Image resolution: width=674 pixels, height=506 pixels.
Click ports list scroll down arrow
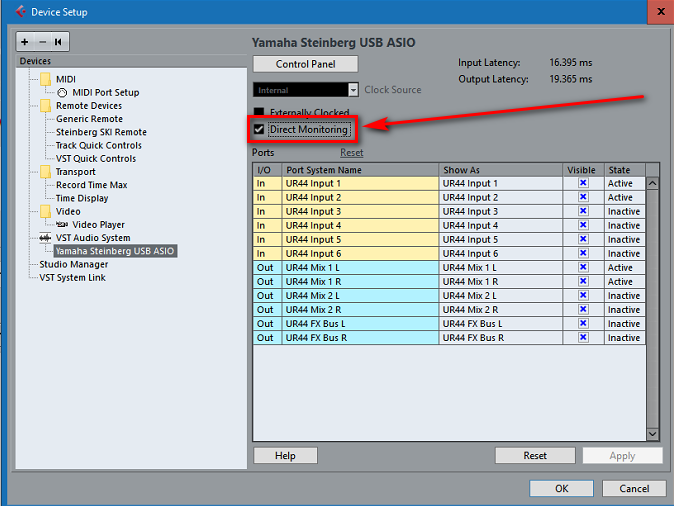pyautogui.click(x=652, y=434)
